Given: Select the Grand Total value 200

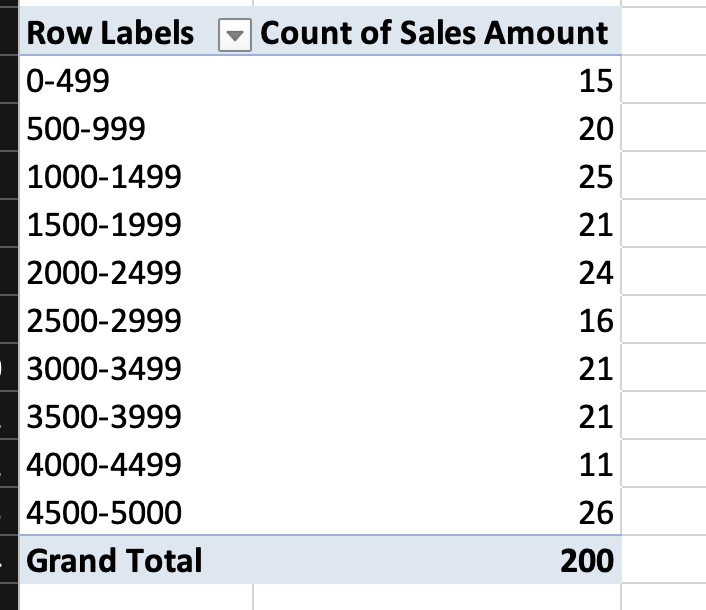Looking at the screenshot, I should click(586, 560).
